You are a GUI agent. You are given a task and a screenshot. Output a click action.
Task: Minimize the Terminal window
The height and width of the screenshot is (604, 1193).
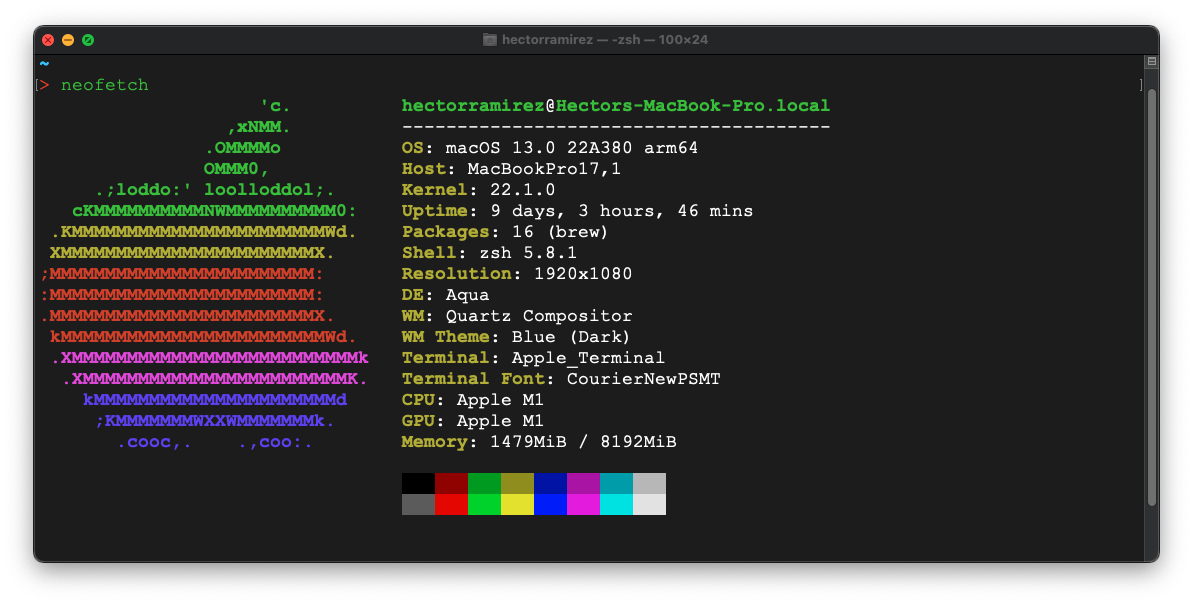(x=68, y=40)
